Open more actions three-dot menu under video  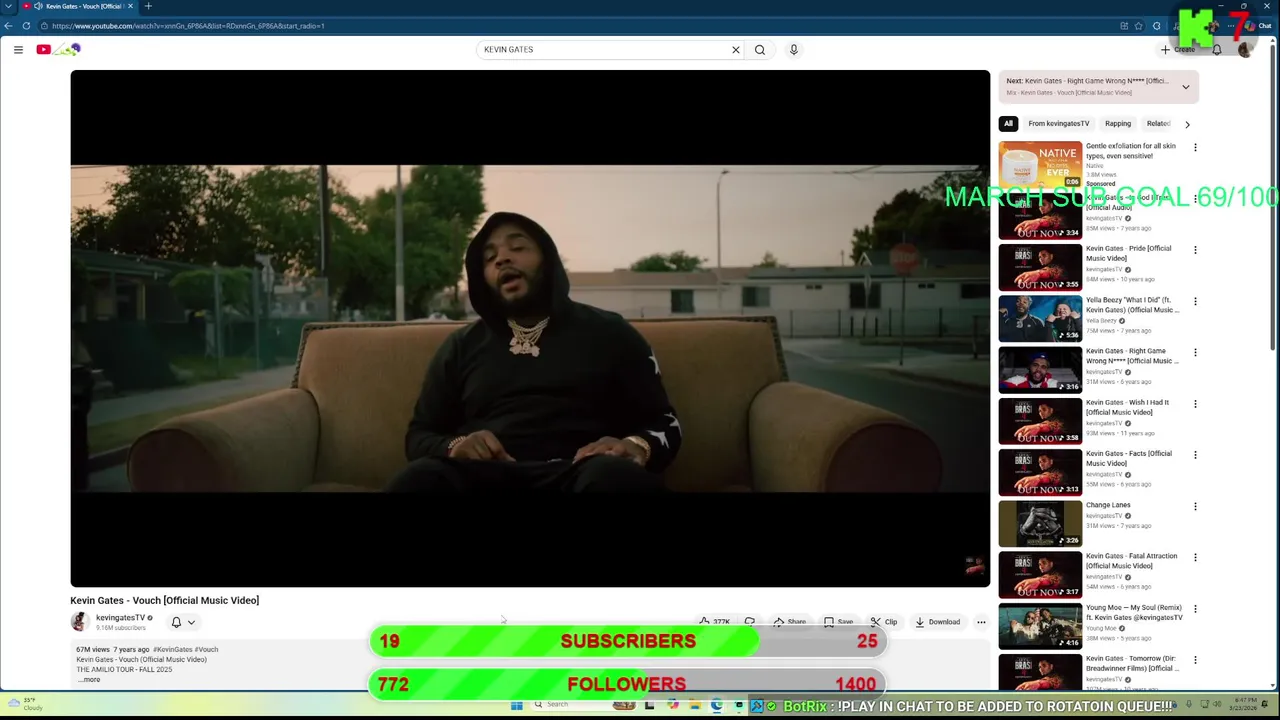(981, 622)
